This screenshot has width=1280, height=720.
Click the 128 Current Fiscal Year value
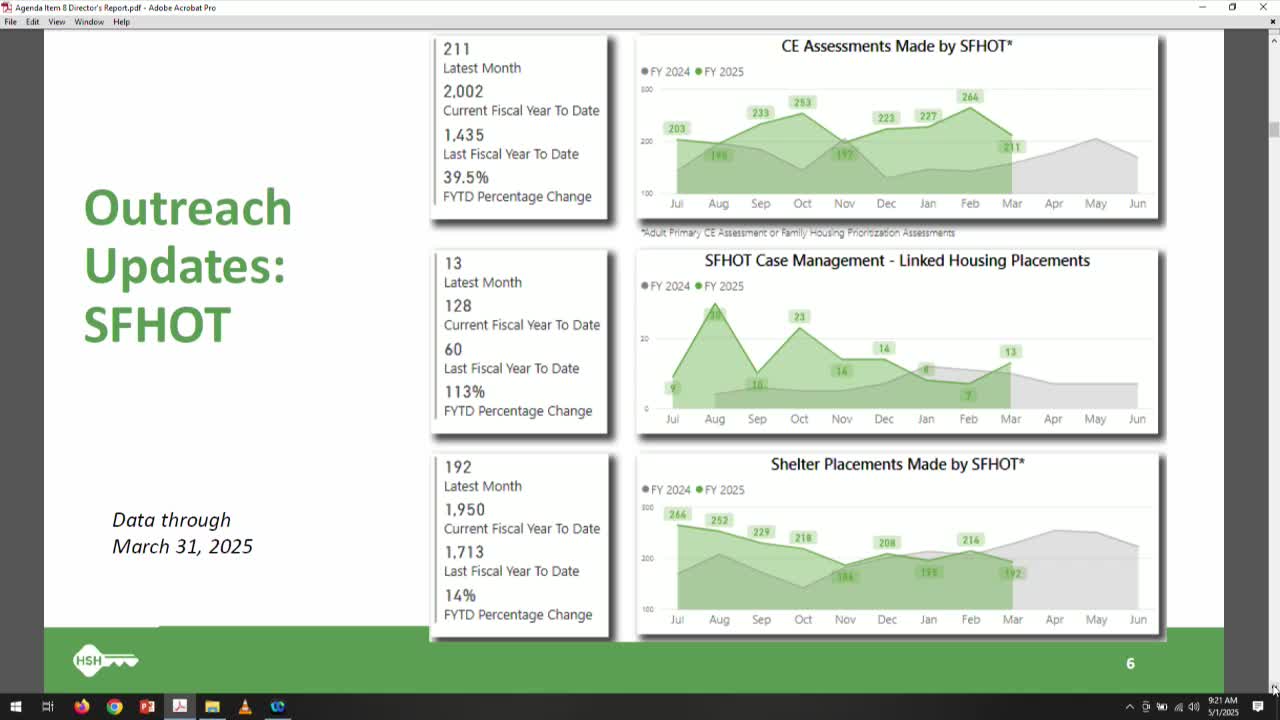pos(457,306)
